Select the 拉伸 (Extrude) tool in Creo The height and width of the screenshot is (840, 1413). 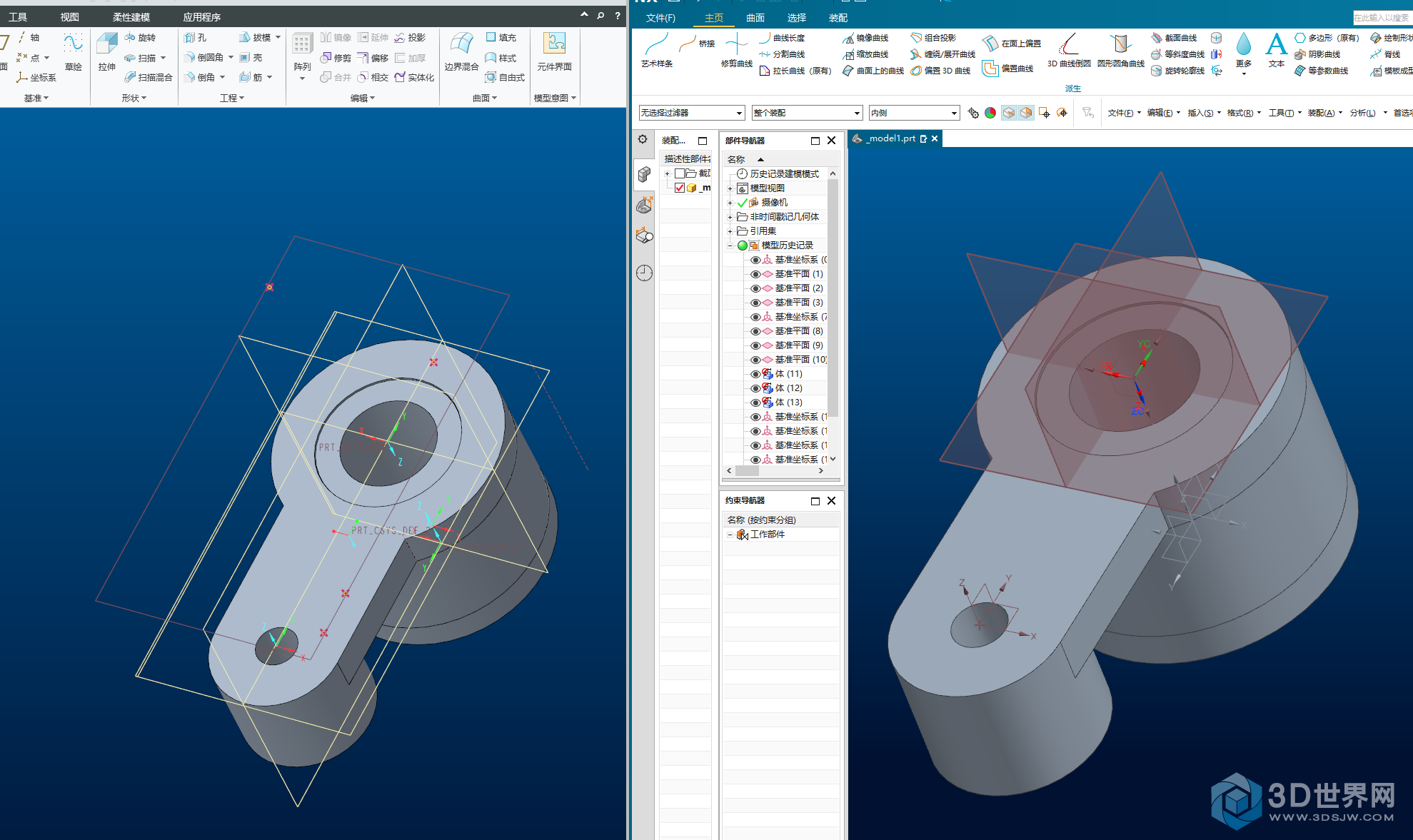point(107,51)
